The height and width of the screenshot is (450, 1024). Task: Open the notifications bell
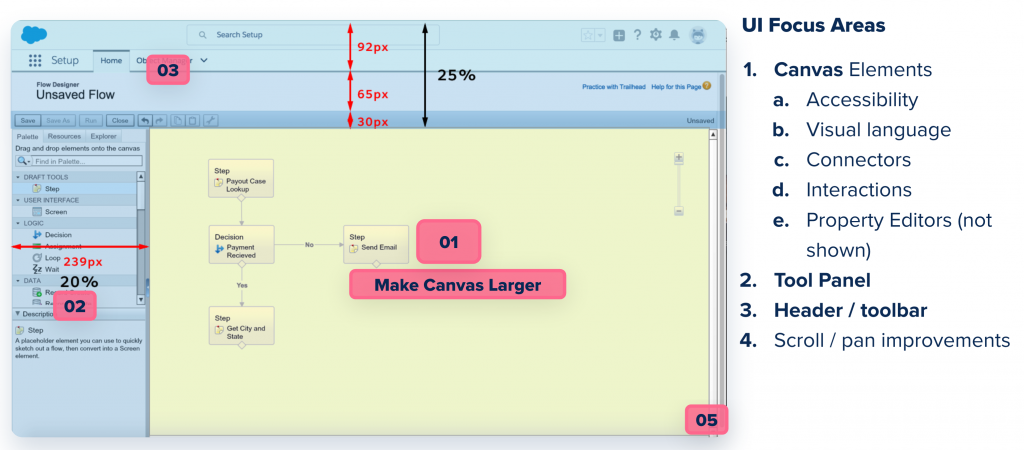point(675,35)
